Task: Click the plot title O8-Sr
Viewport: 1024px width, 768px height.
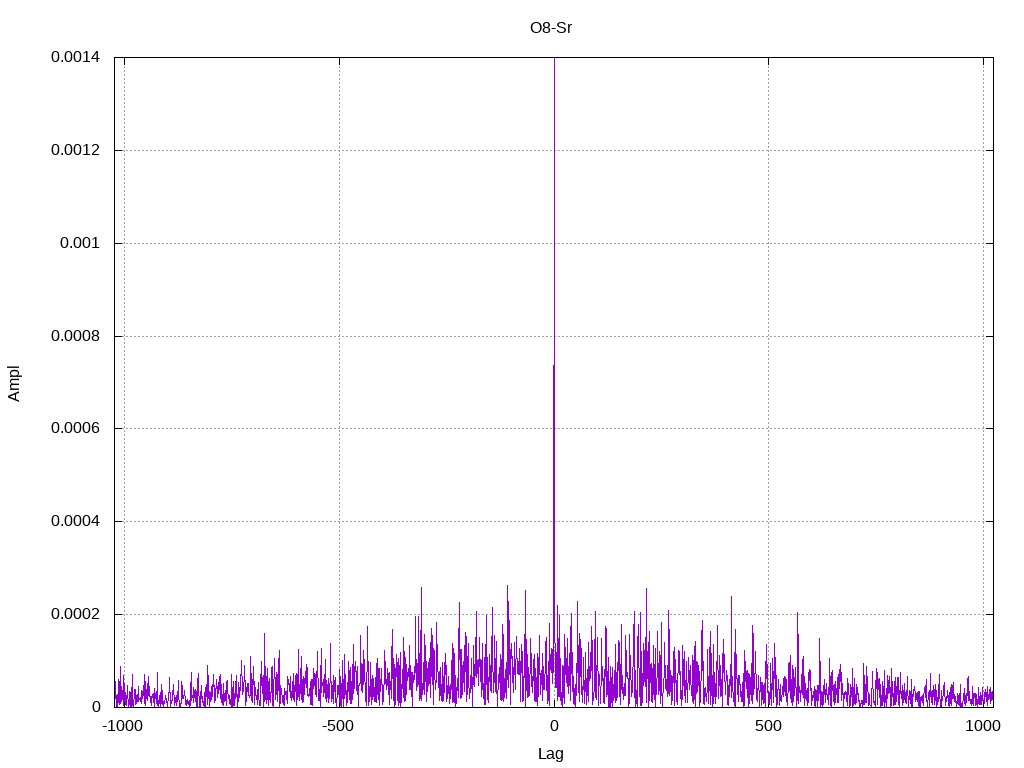Action: click(551, 27)
